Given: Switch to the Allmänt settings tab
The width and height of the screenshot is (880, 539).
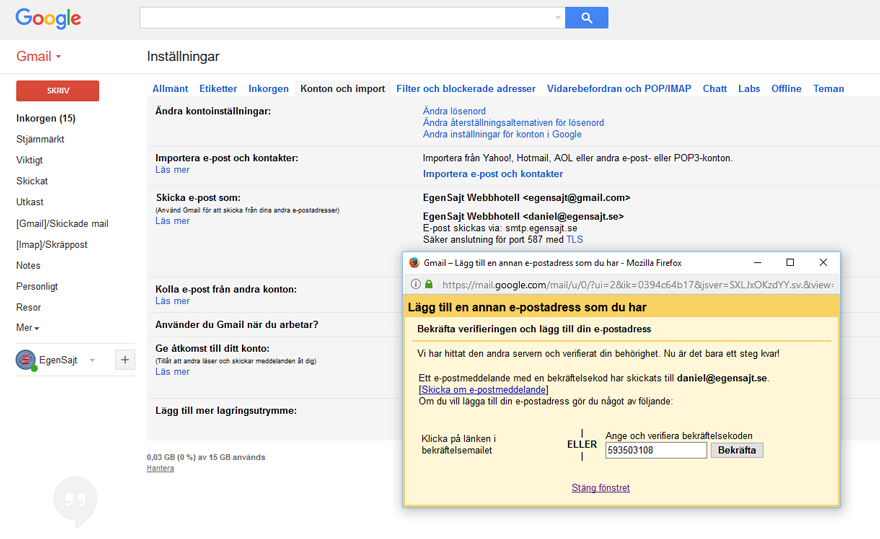Looking at the screenshot, I should [x=170, y=89].
